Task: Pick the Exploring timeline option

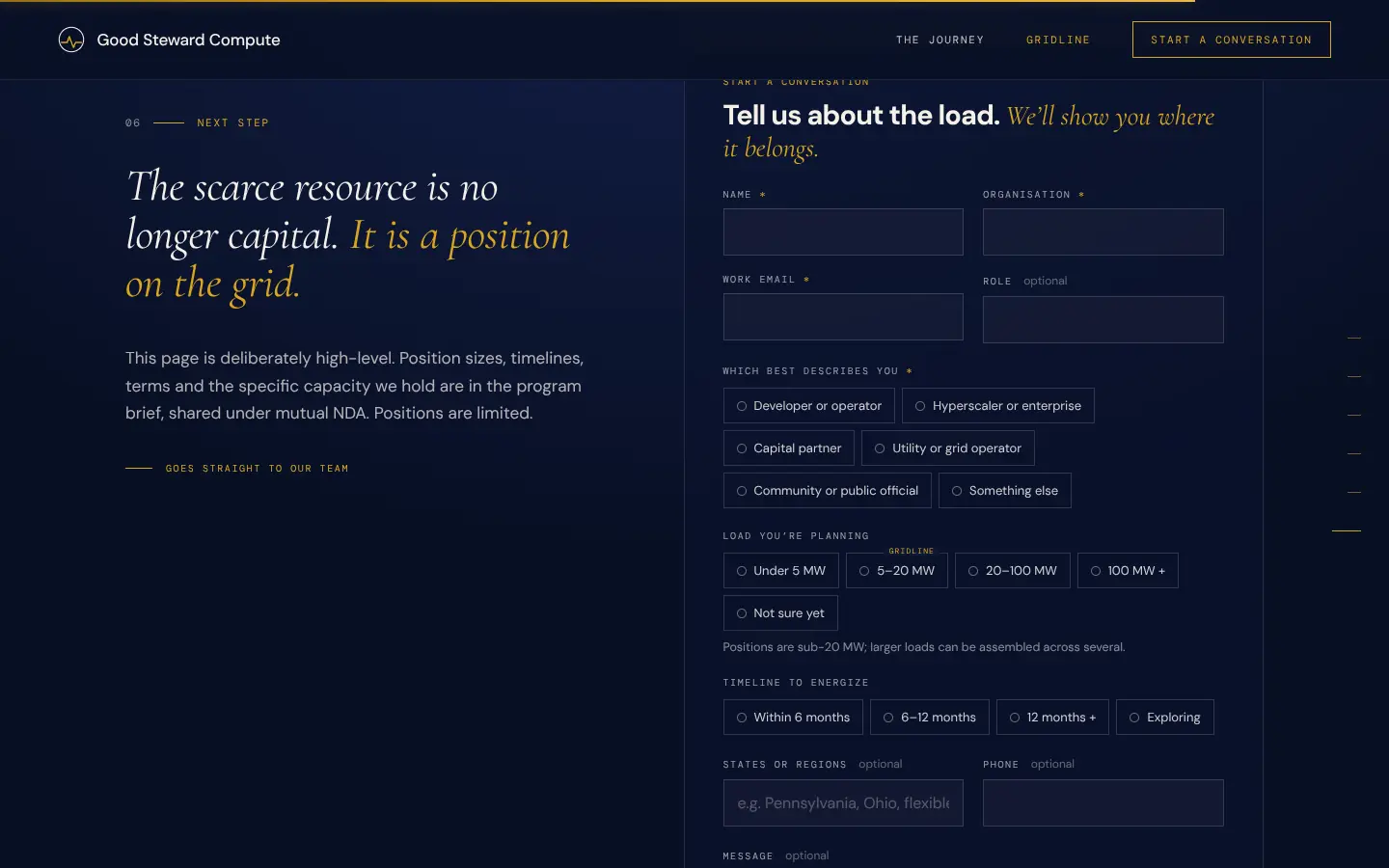Action: [x=1165, y=718]
